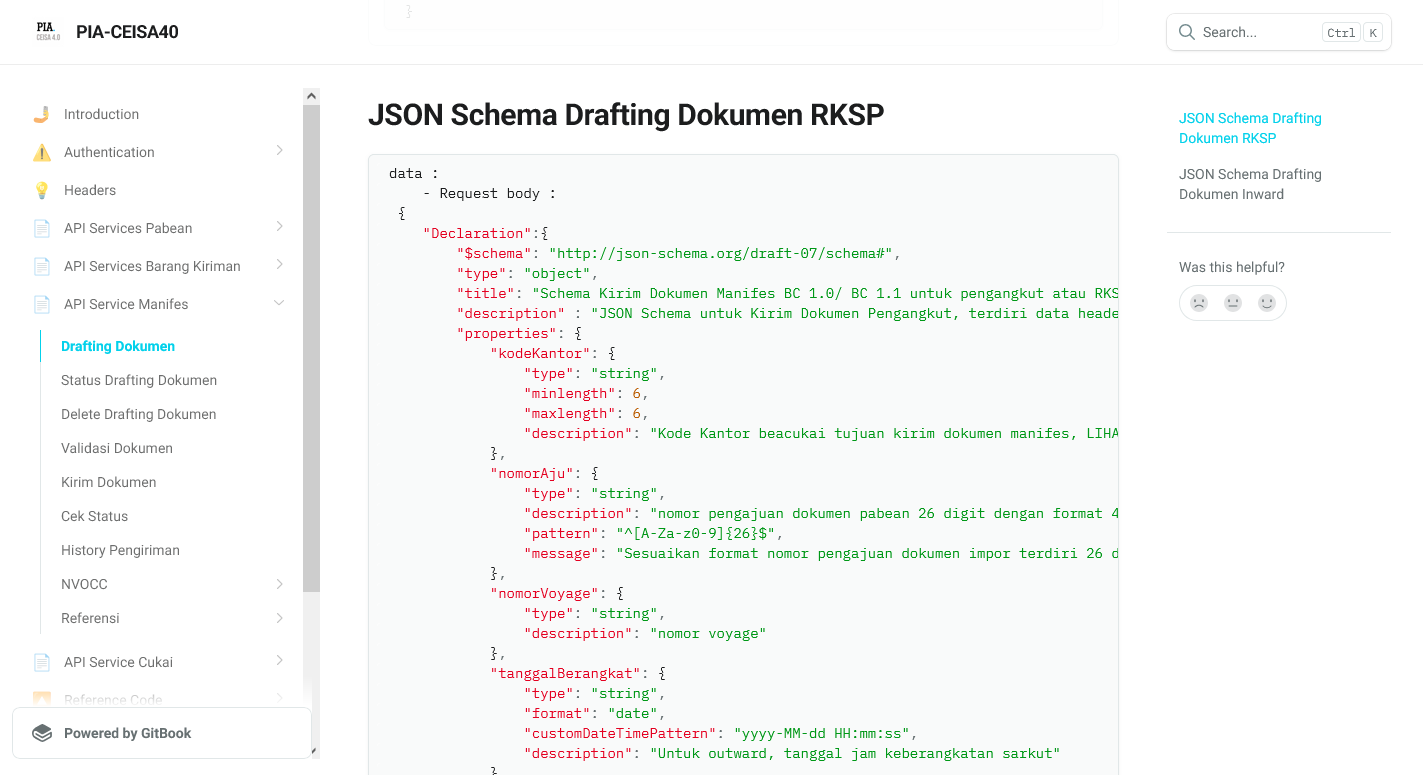Open the Validasi Dokumen page
Viewport: 1423px width, 775px height.
[117, 448]
